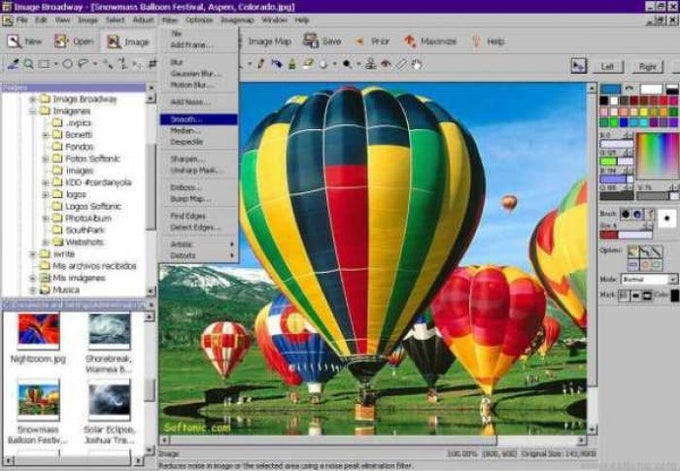The height and width of the screenshot is (471, 680).
Task: Open the Artistic submenu
Action: coord(199,244)
